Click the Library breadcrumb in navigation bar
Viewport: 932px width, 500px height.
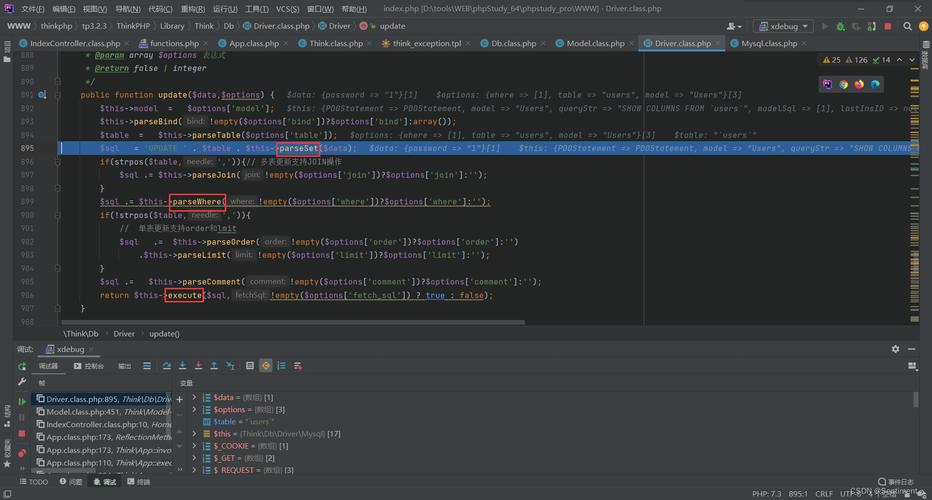(x=172, y=26)
